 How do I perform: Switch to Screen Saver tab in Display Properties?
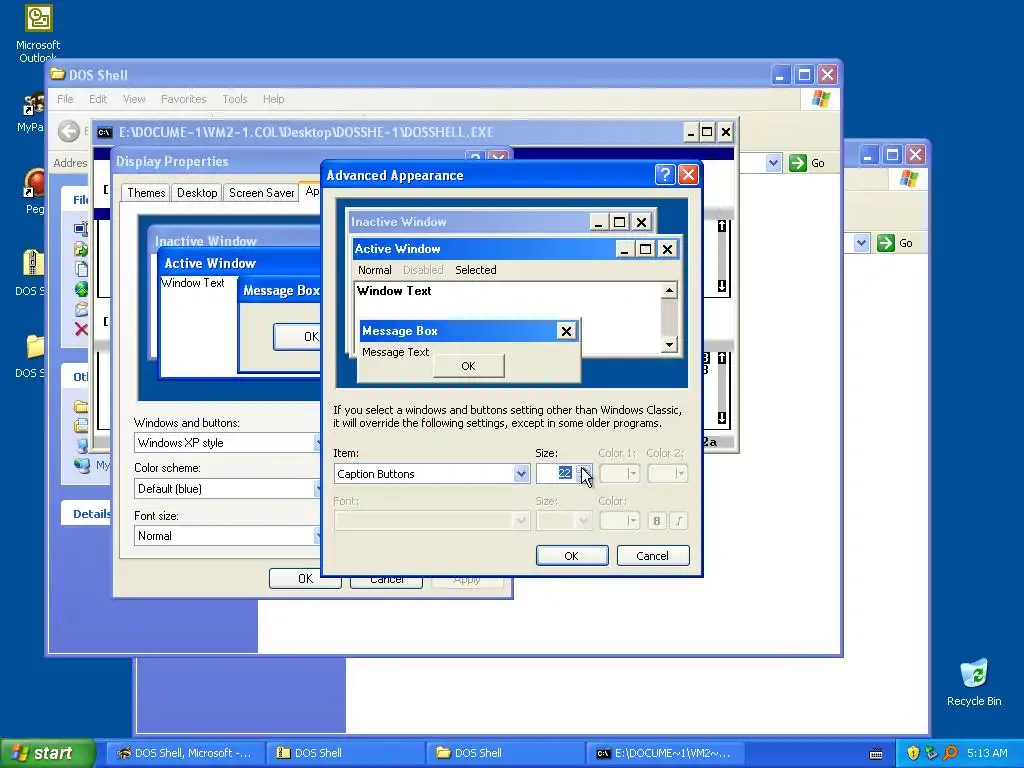261,193
